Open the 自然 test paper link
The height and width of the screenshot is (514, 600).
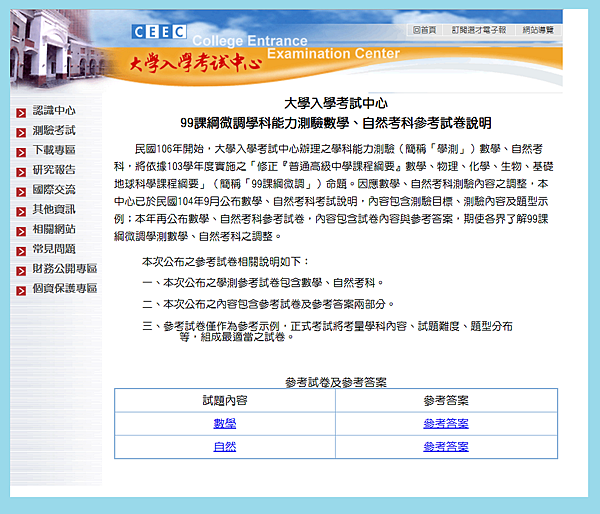point(225,447)
